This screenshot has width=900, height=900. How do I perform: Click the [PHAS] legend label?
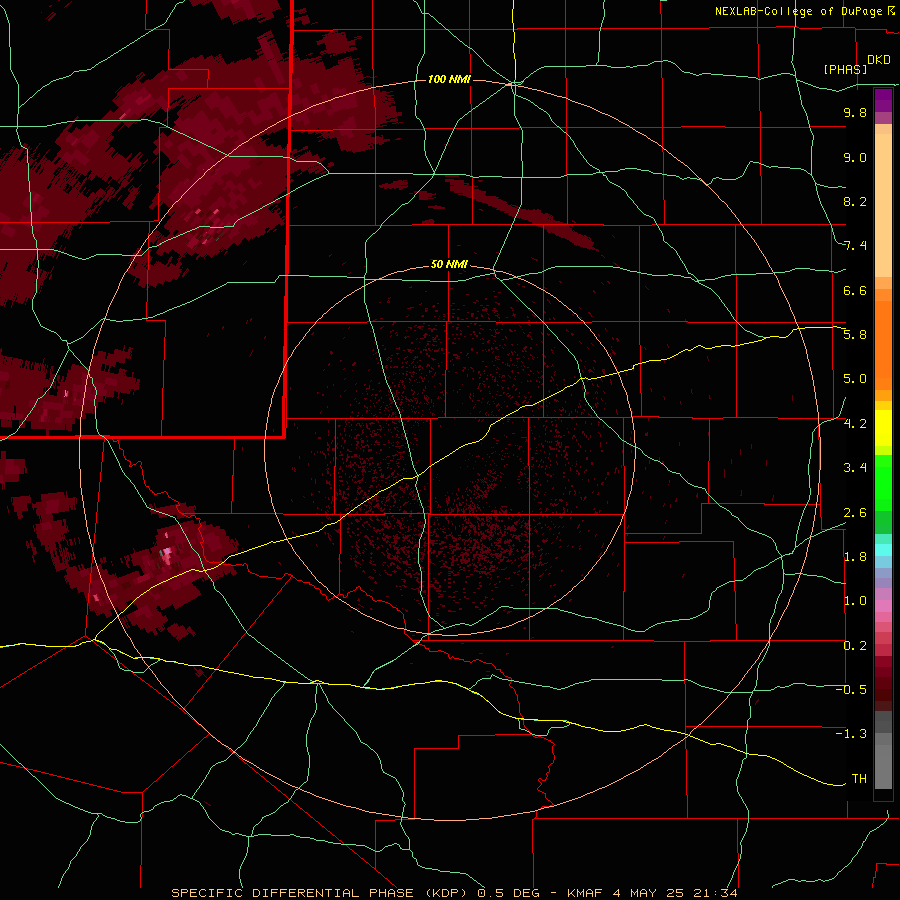tap(845, 69)
